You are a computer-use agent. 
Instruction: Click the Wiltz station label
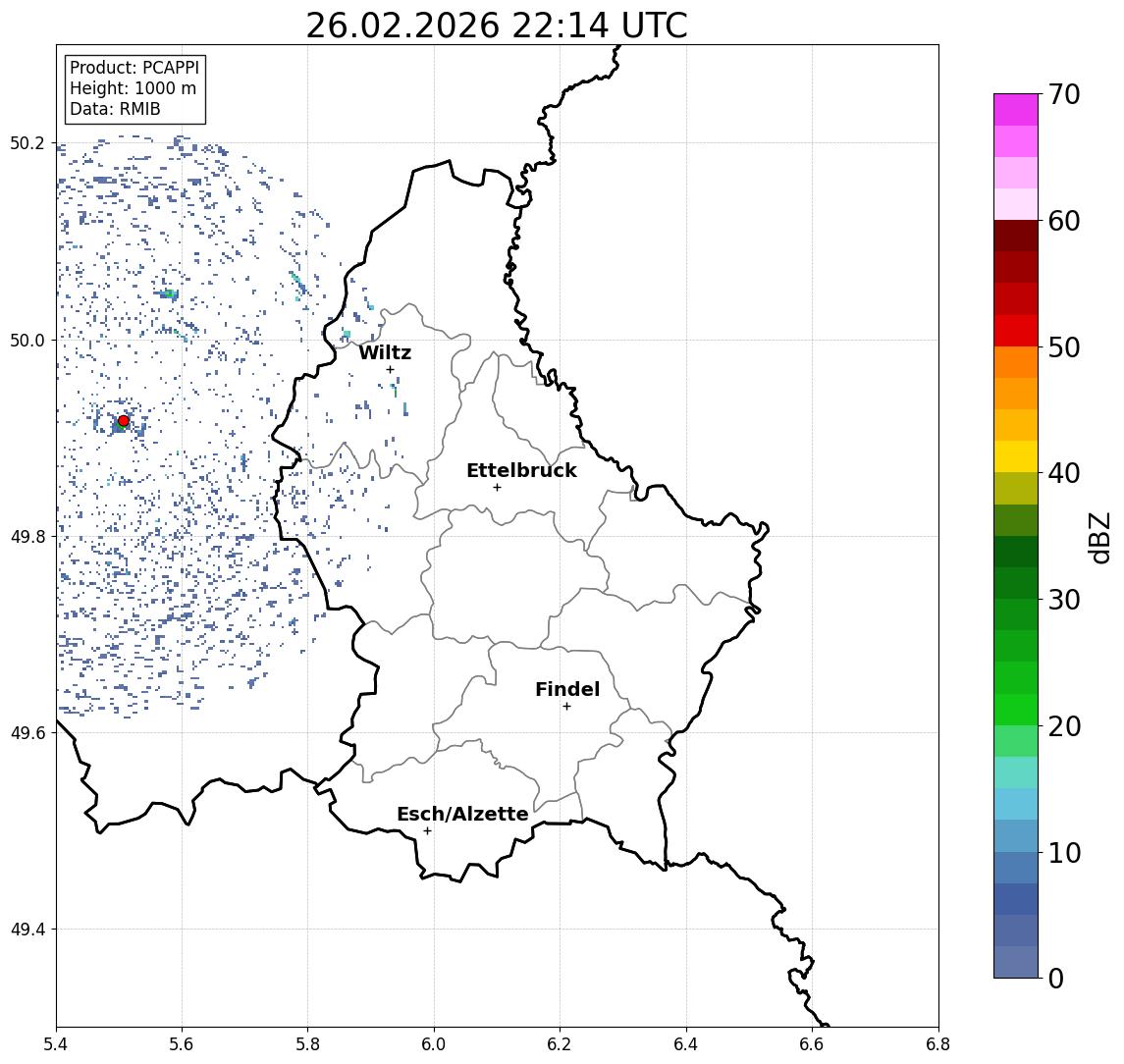pos(385,352)
